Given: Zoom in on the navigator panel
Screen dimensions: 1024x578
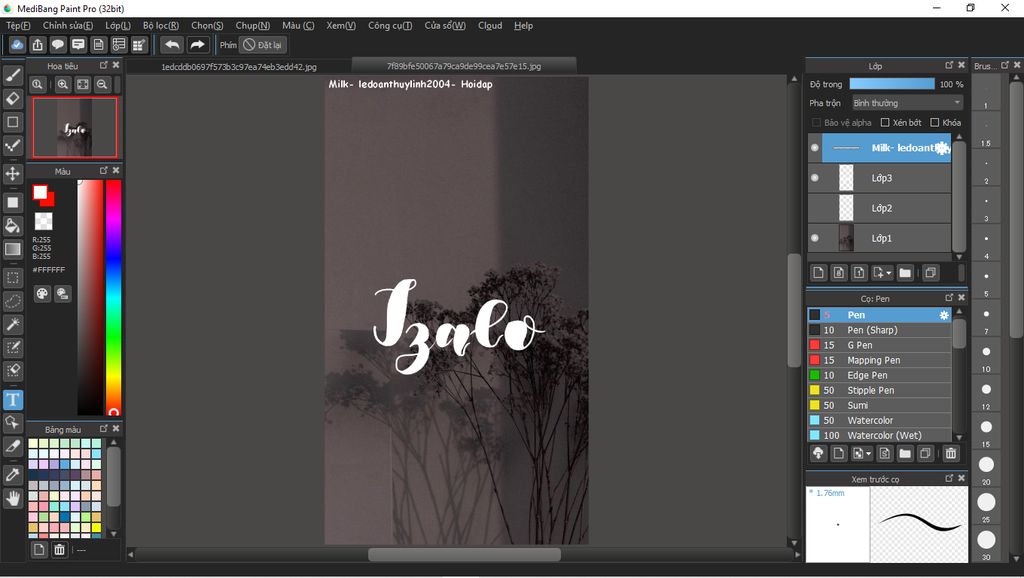Looking at the screenshot, I should click(x=63, y=84).
